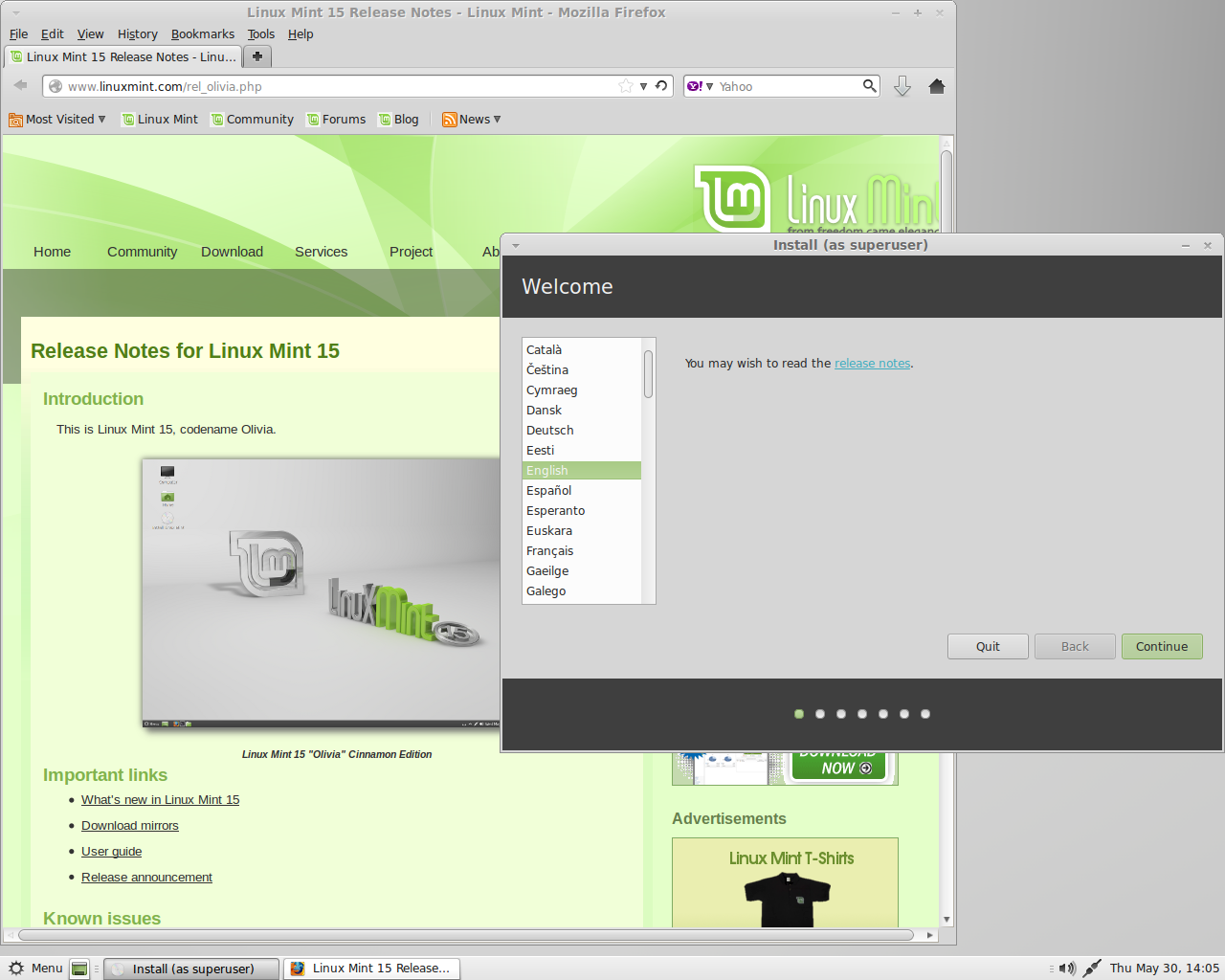Viewport: 1225px width, 980px height.
Task: Open the Release announcement link
Action: tap(146, 878)
